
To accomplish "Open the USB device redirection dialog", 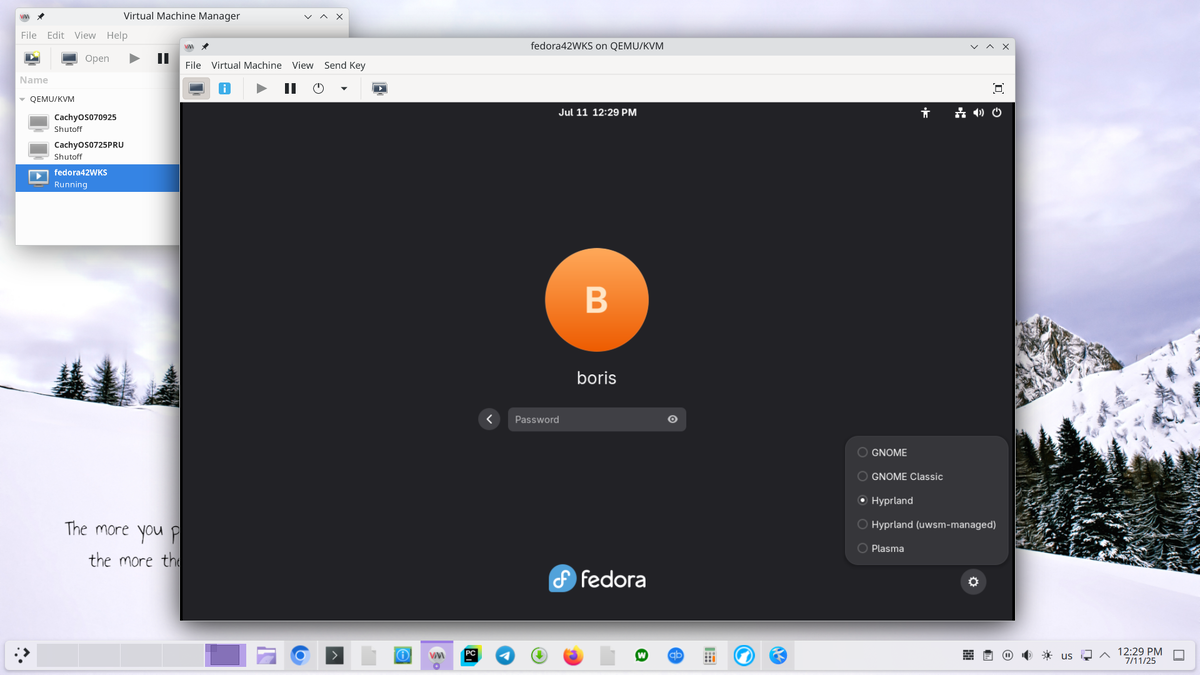I will point(379,88).
